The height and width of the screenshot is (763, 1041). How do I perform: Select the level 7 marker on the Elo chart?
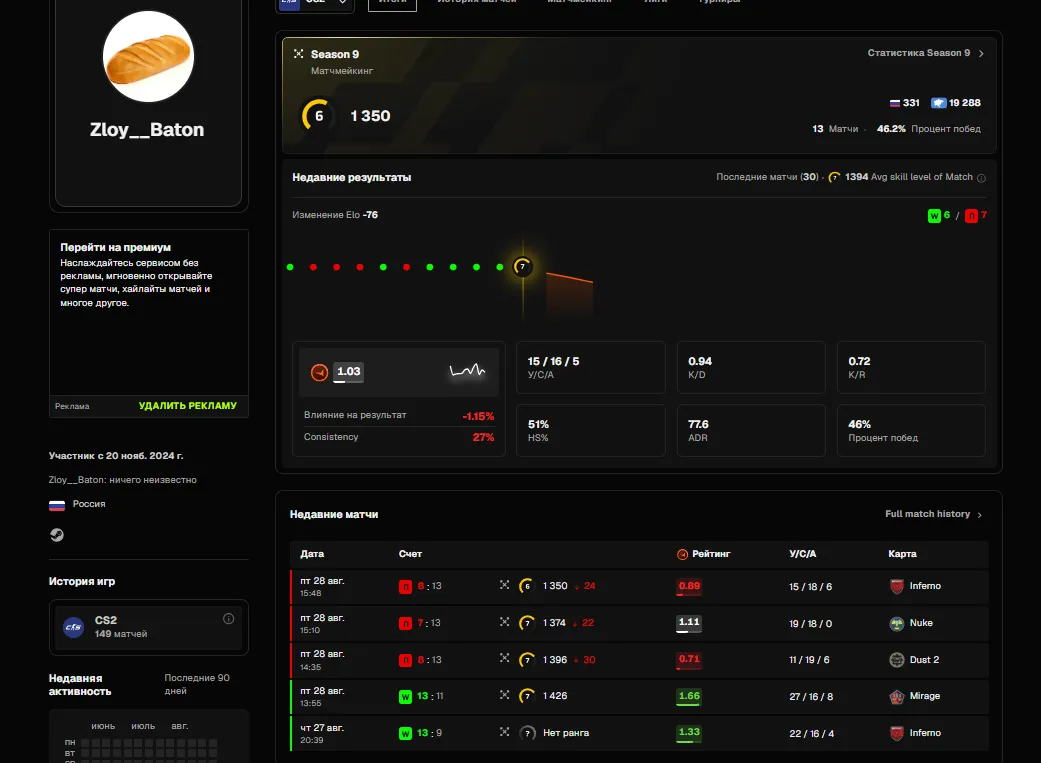pyautogui.click(x=522, y=267)
